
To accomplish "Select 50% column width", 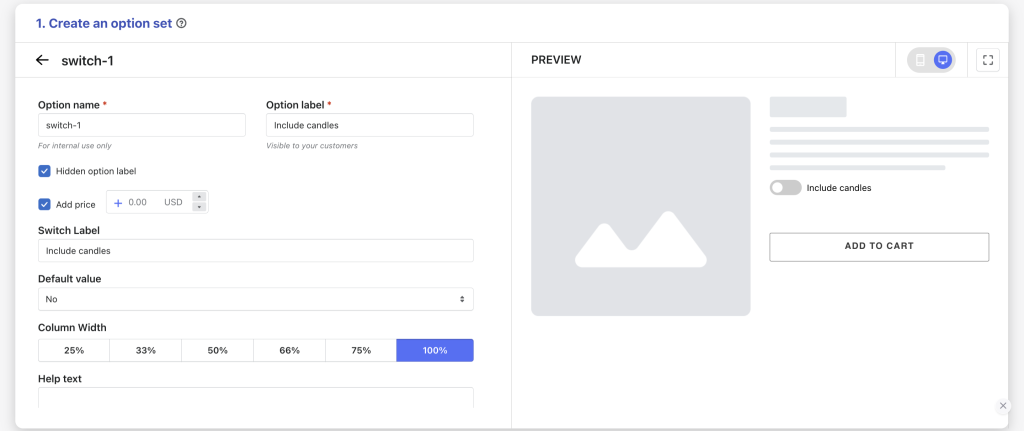I will click(217, 351).
